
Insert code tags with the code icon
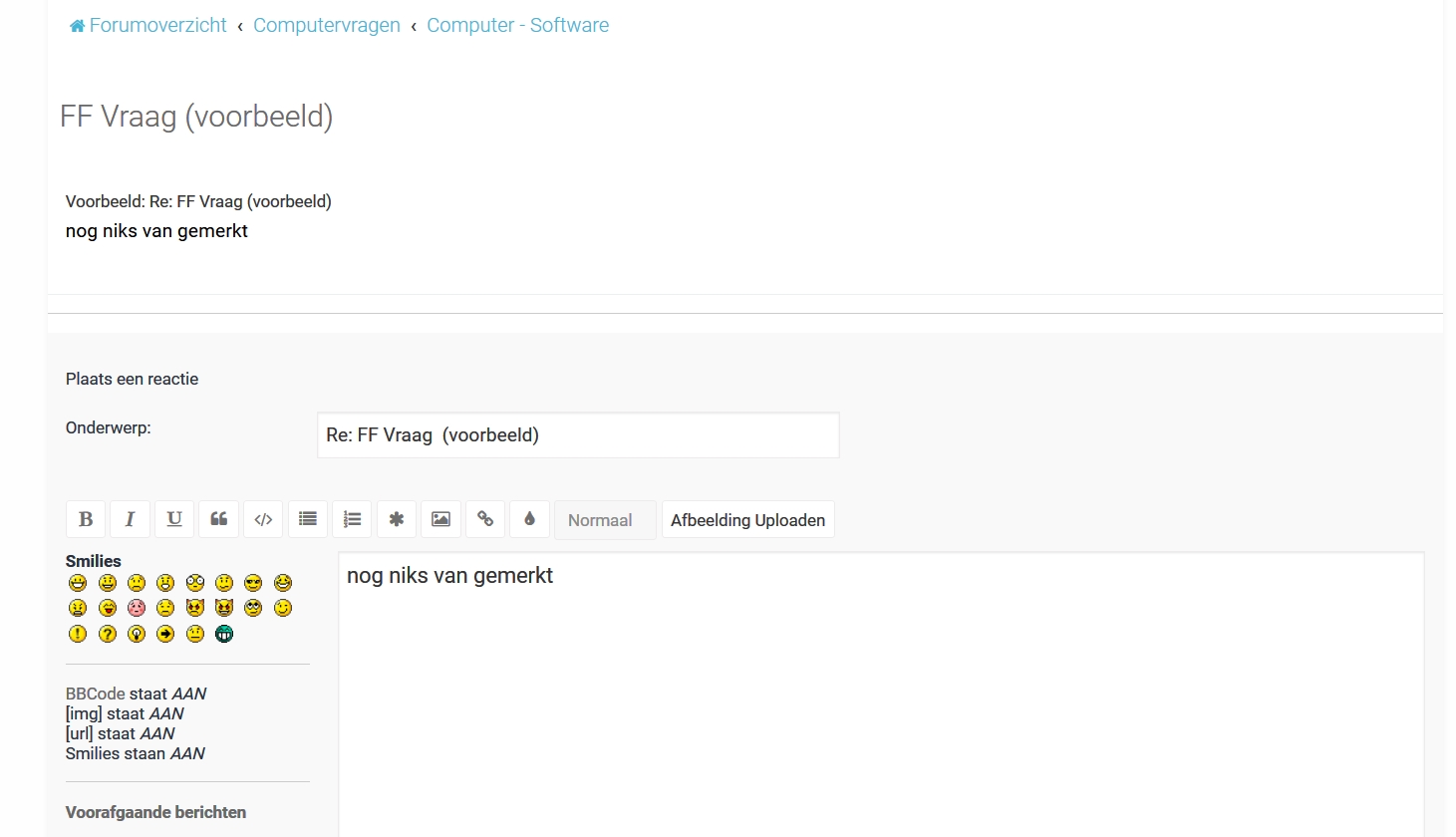pyautogui.click(x=263, y=519)
